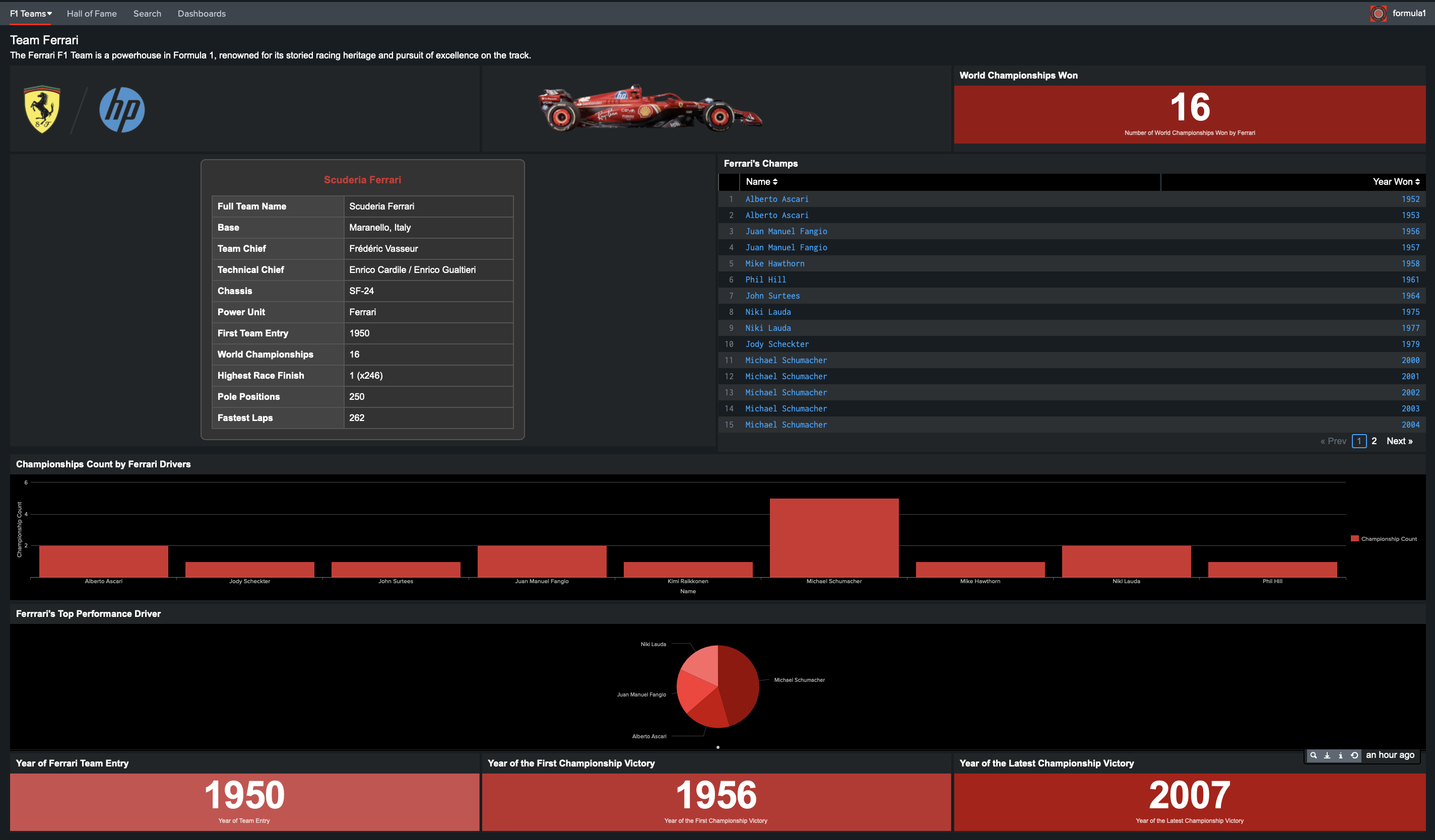Click the Enrico Cardile technical chief cell
This screenshot has height=840, width=1435.
(x=428, y=270)
